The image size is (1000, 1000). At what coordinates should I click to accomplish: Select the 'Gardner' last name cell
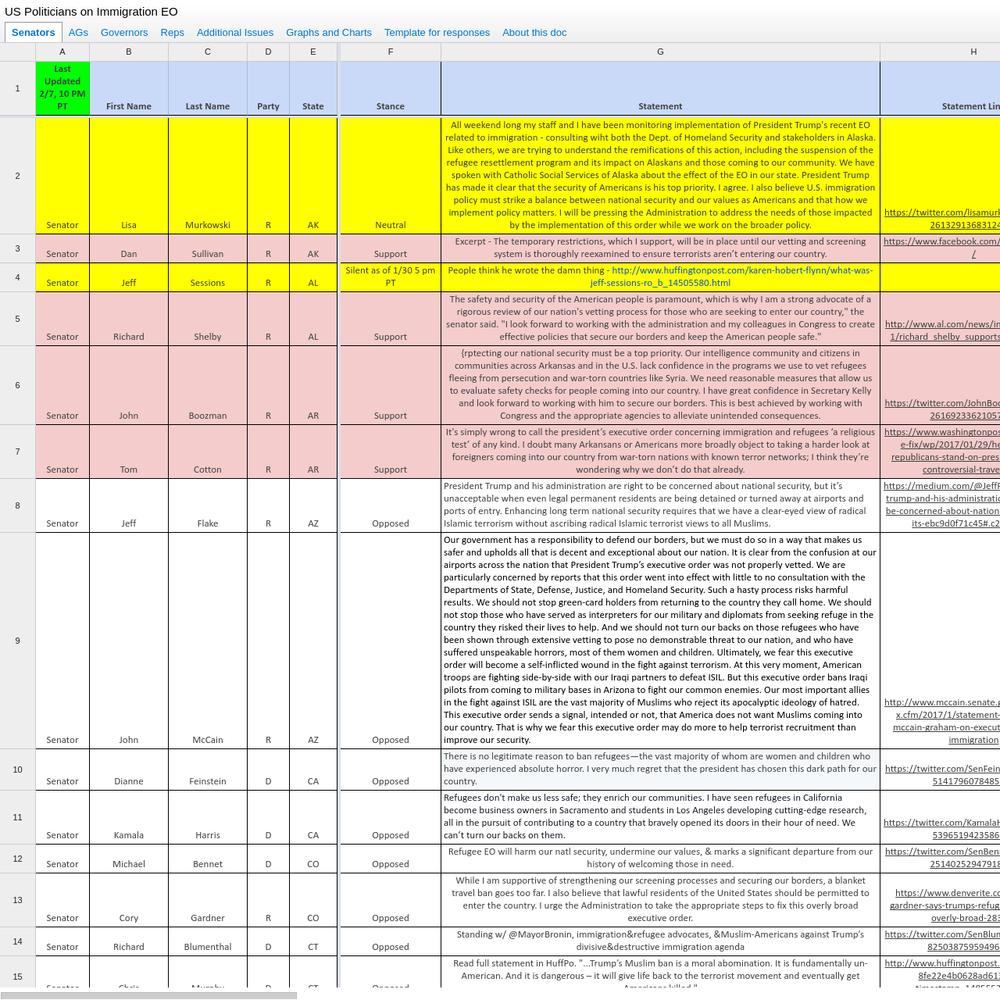[208, 900]
